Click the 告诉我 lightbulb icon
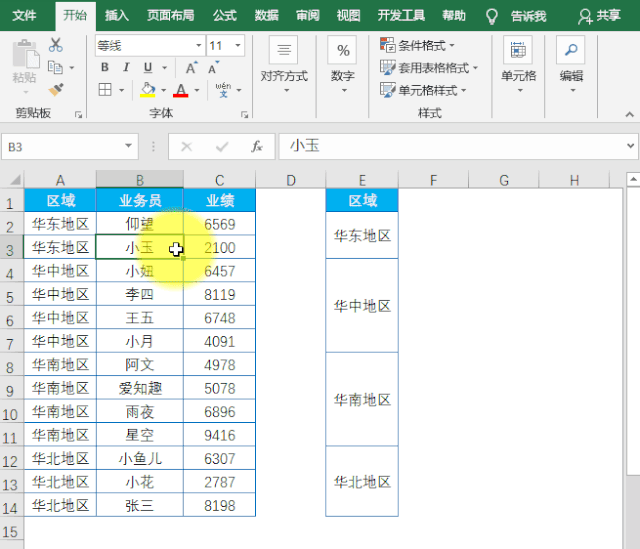The height and width of the screenshot is (549, 640). pyautogui.click(x=491, y=16)
